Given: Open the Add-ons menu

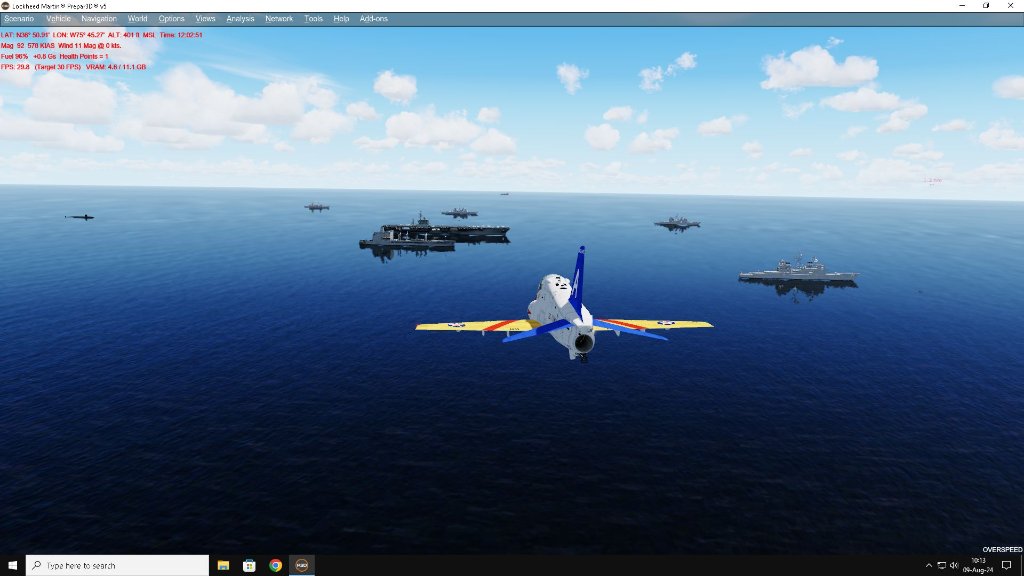Looking at the screenshot, I should click(x=374, y=19).
